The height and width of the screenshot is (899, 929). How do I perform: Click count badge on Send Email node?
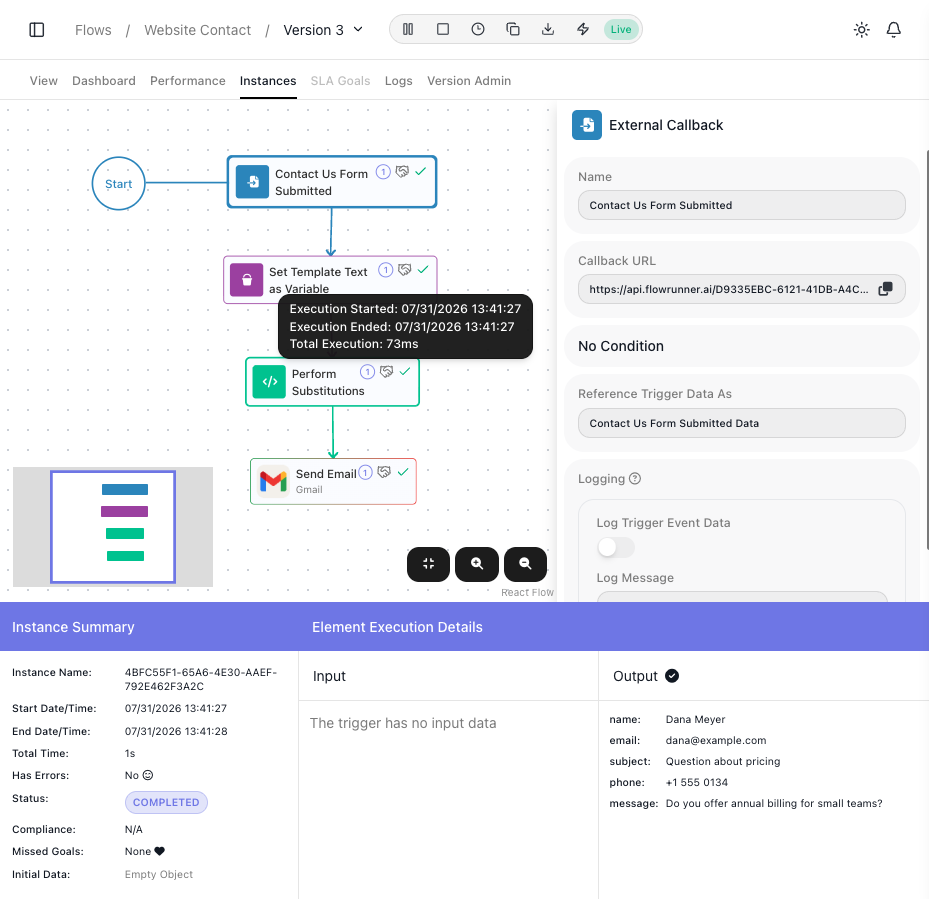(x=366, y=472)
